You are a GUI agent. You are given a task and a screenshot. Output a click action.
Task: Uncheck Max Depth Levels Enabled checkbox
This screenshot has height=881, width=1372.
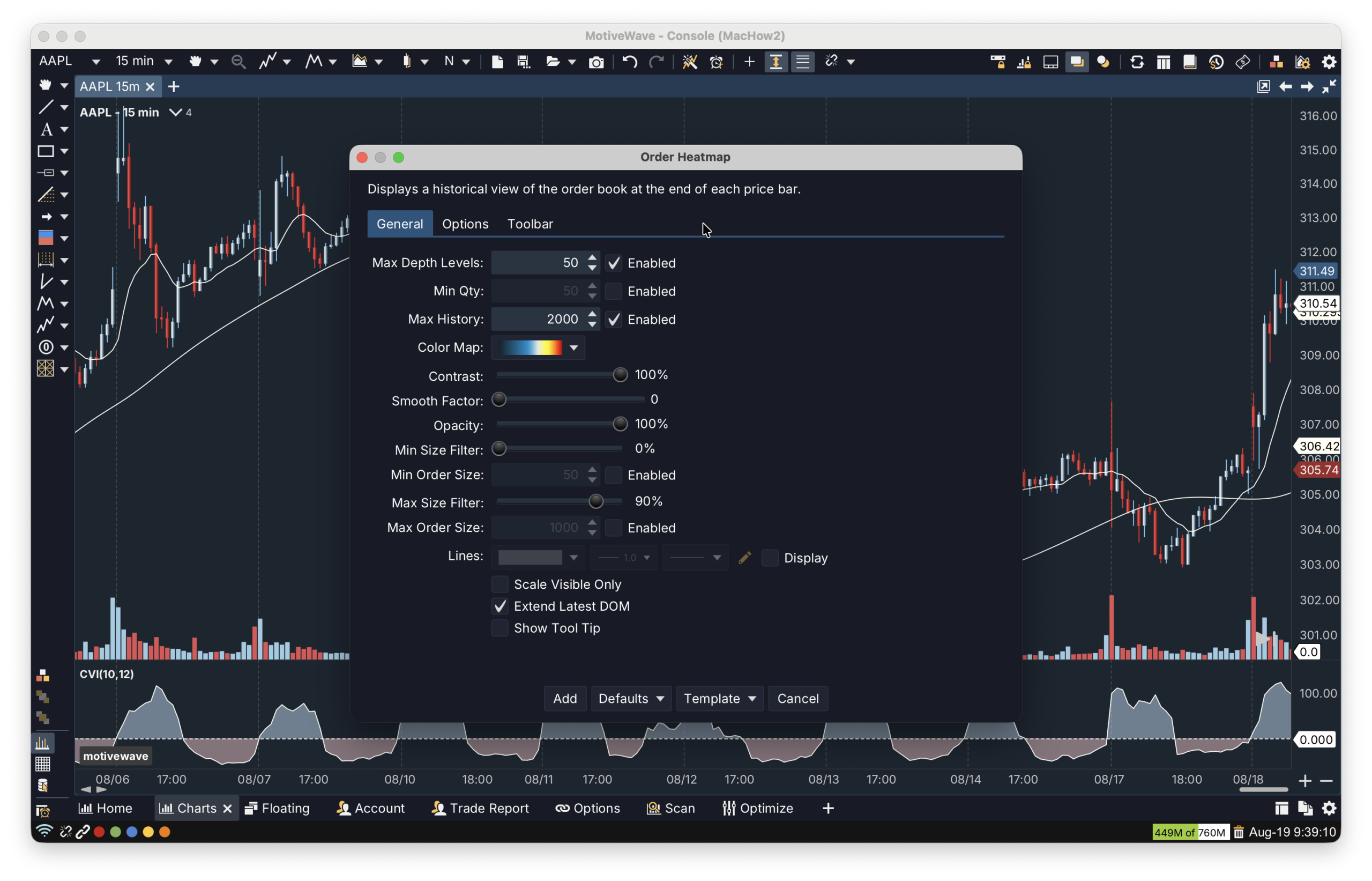614,263
